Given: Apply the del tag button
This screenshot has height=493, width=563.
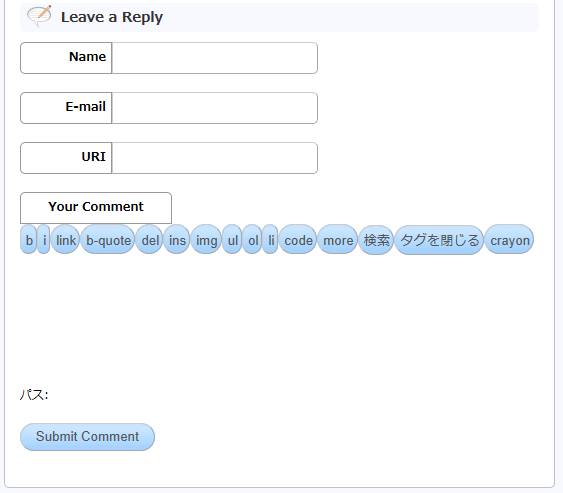Looking at the screenshot, I should [x=149, y=239].
